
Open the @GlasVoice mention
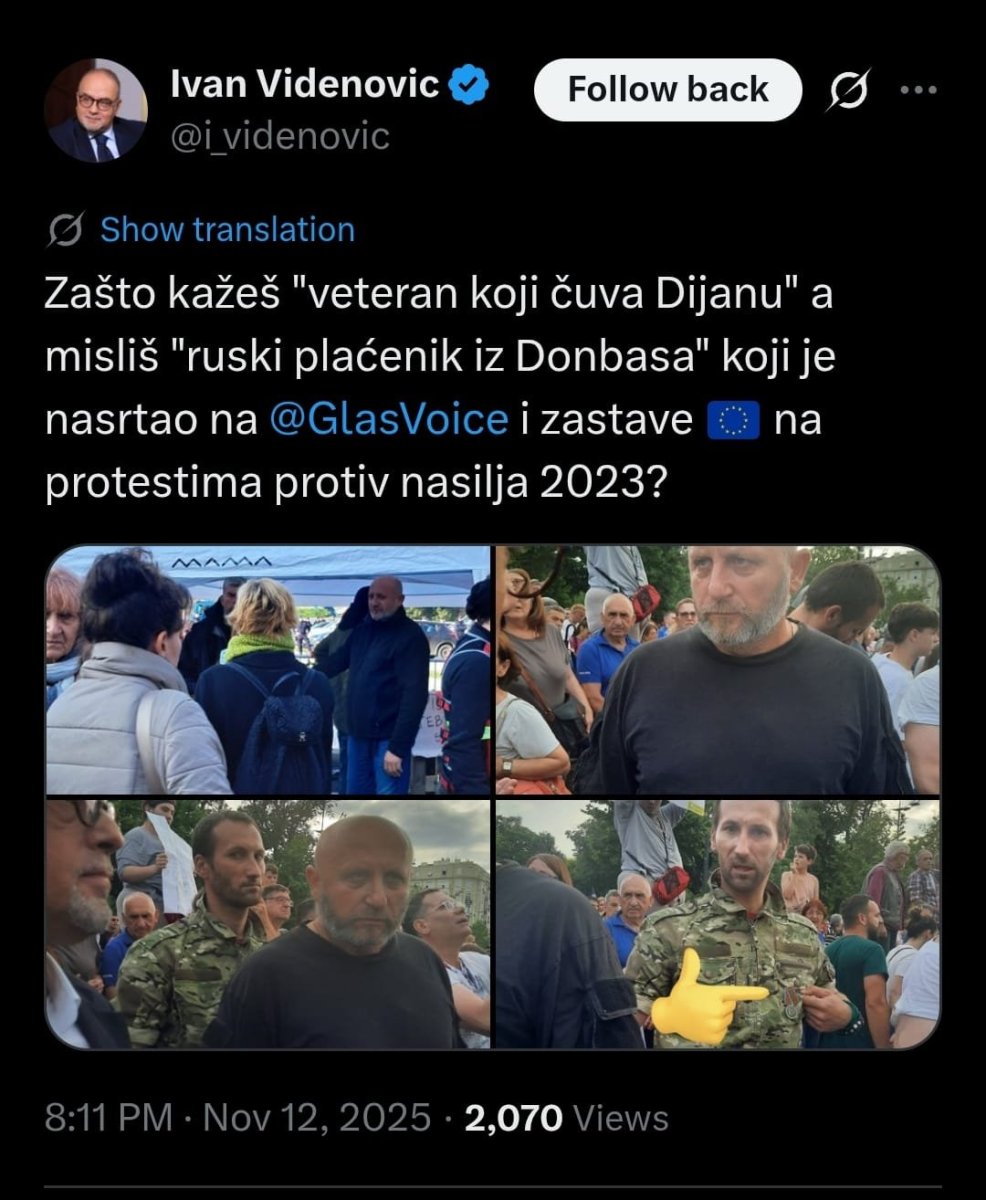[x=389, y=421]
